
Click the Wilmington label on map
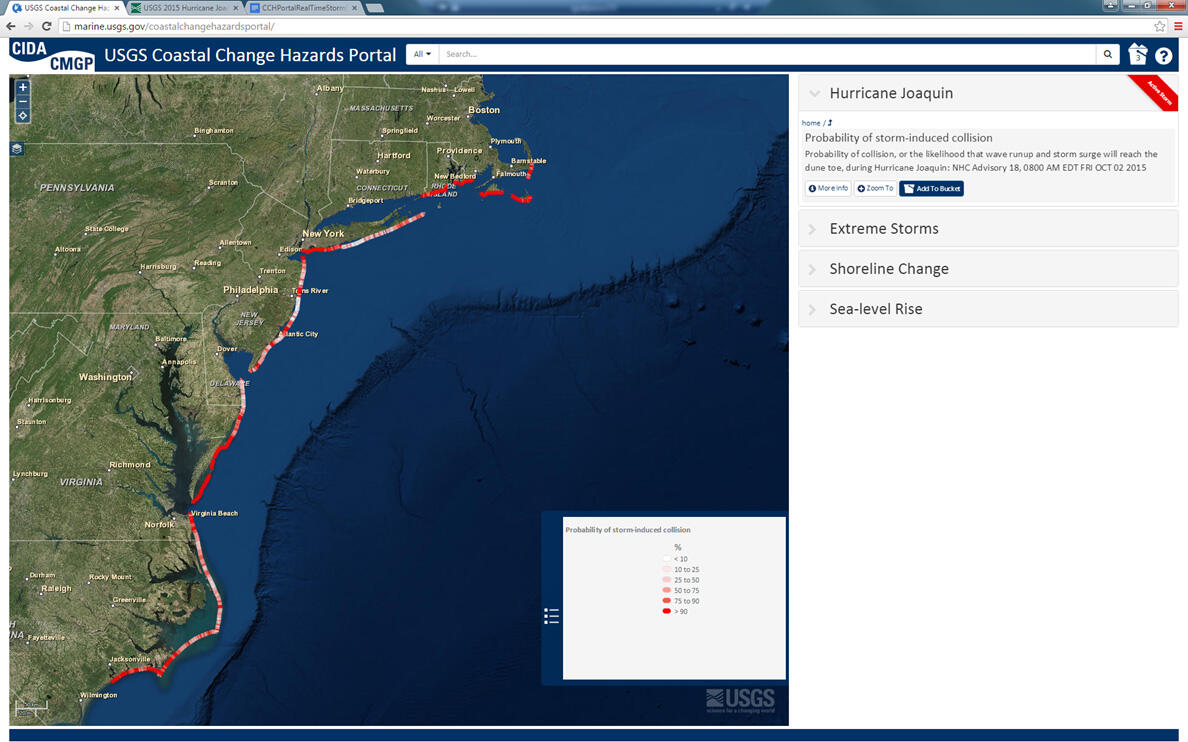(x=98, y=695)
